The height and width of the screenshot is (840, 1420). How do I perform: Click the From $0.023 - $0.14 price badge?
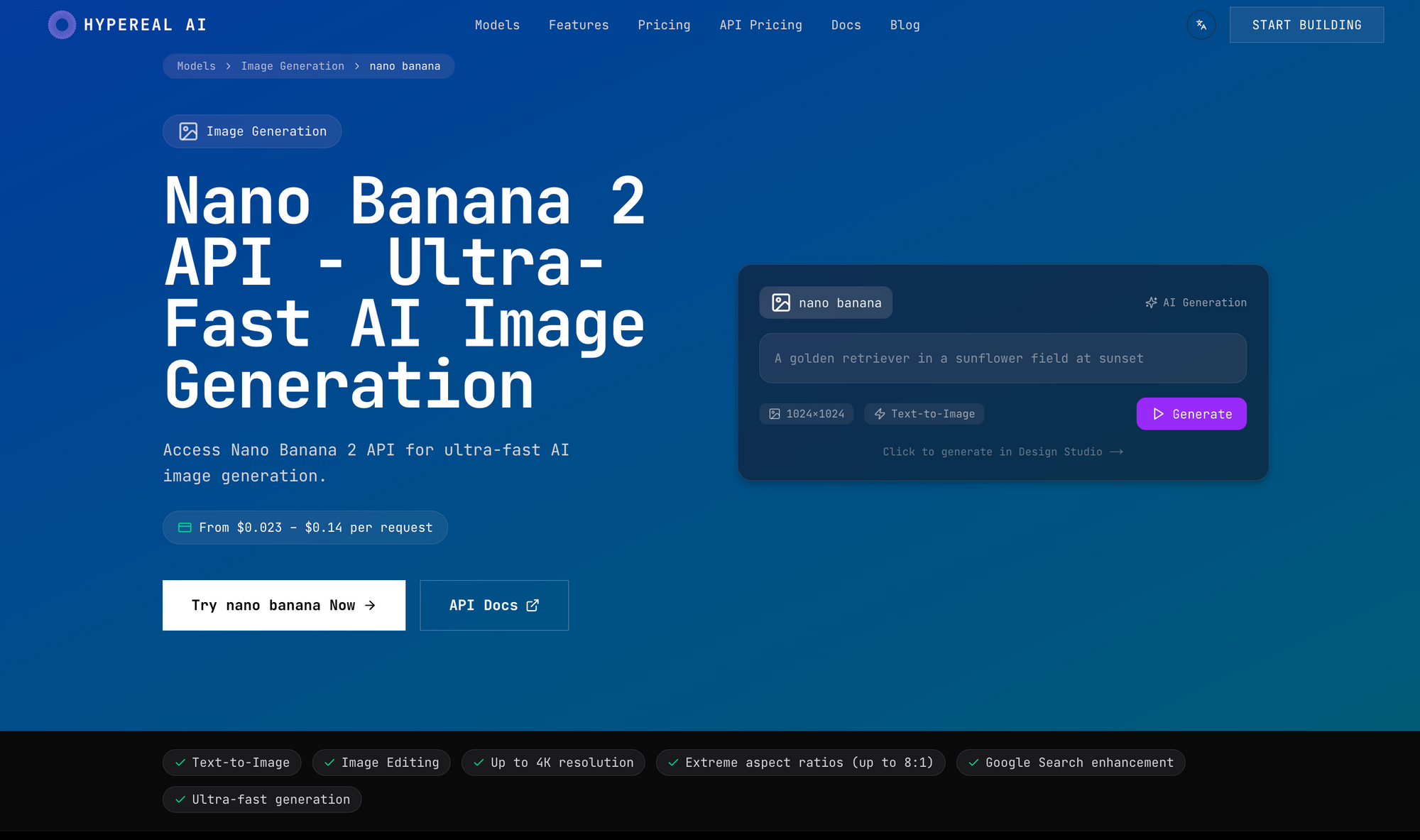point(305,528)
